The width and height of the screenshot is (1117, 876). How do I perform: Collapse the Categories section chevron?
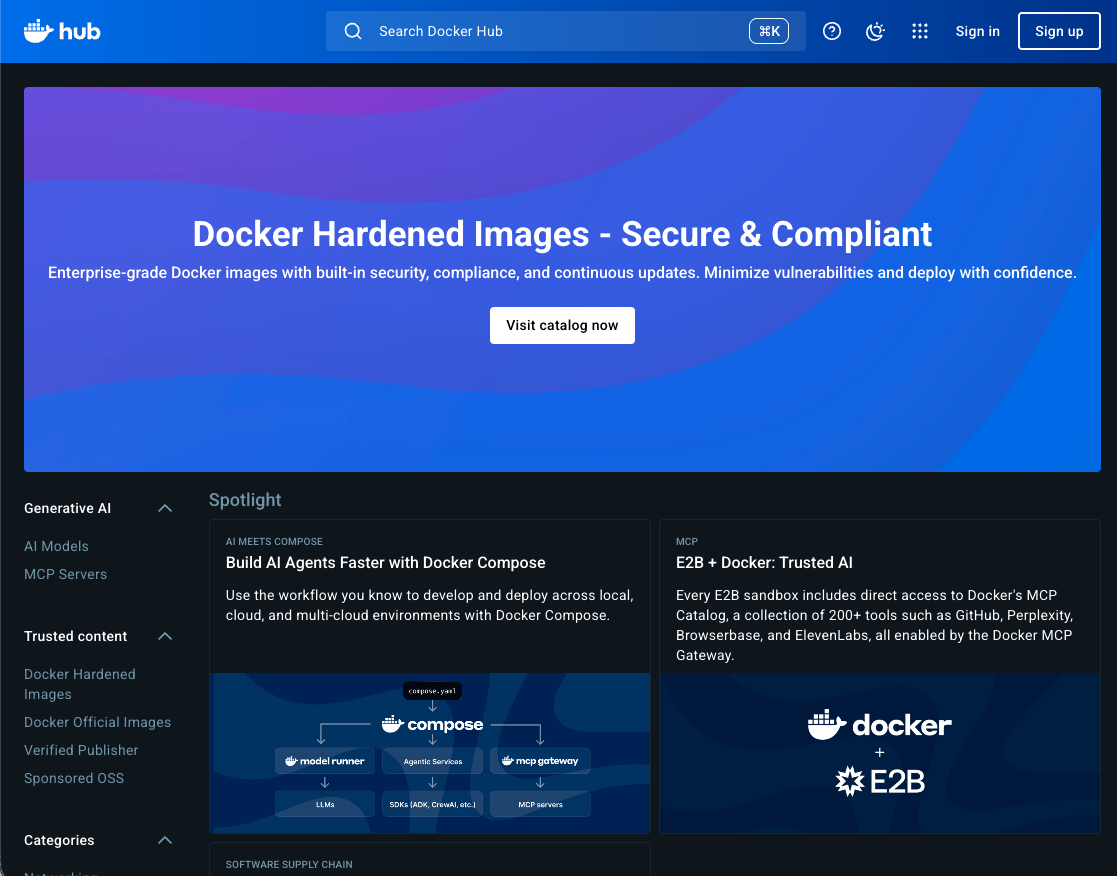(165, 840)
